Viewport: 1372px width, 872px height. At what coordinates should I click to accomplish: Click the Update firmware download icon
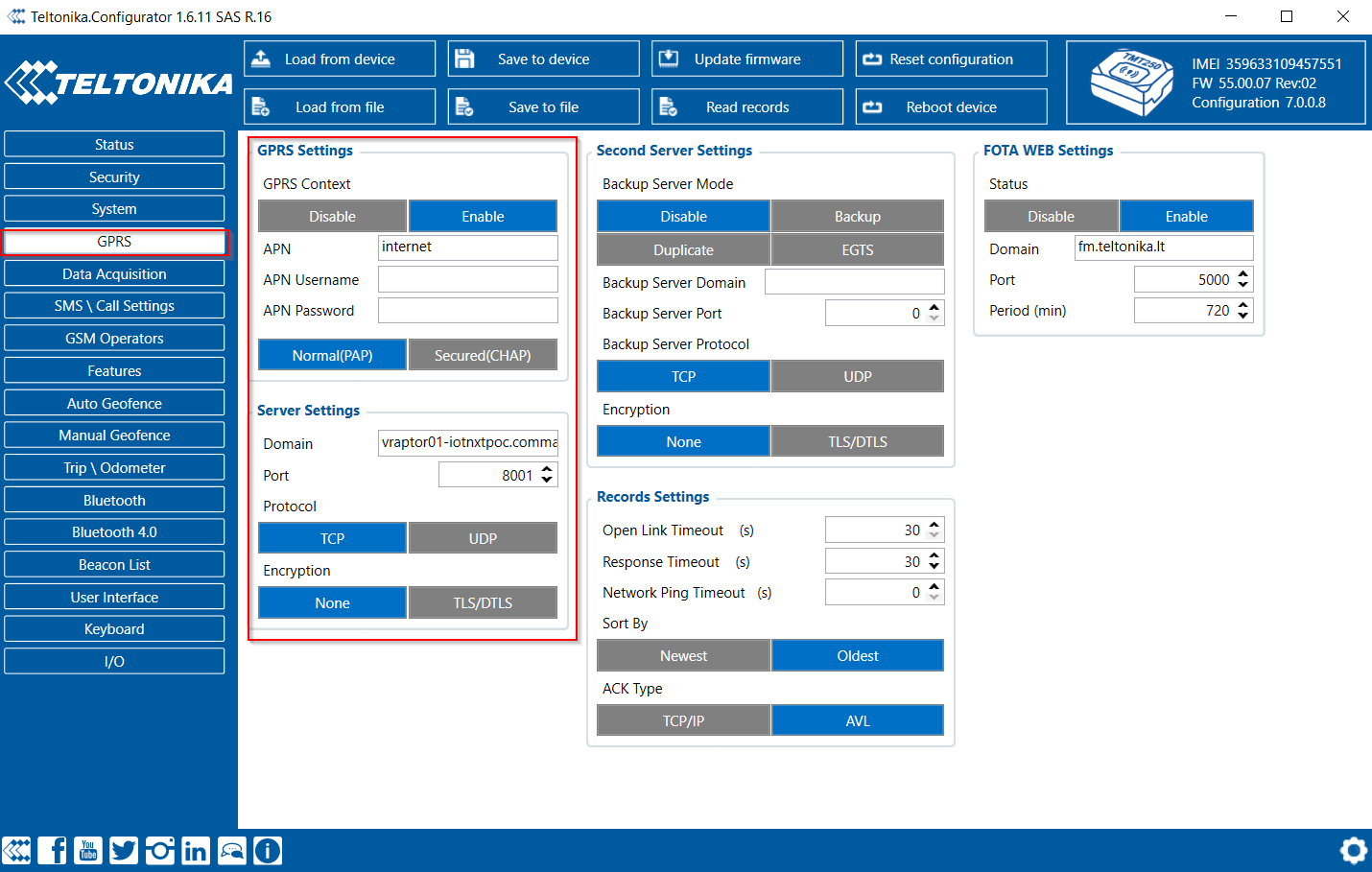click(668, 59)
